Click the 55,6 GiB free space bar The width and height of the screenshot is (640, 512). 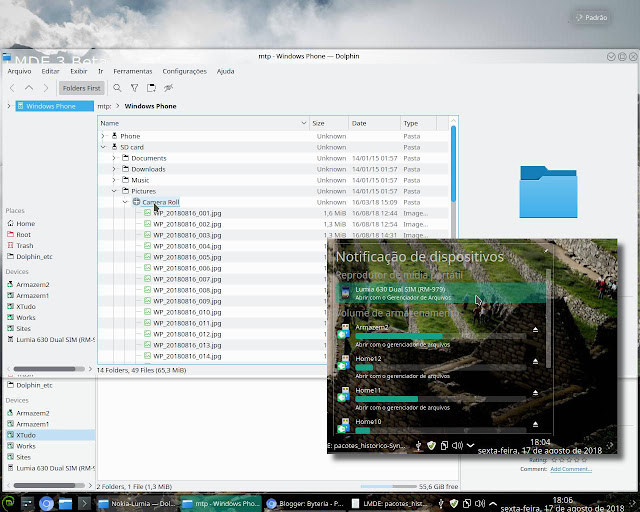click(388, 486)
